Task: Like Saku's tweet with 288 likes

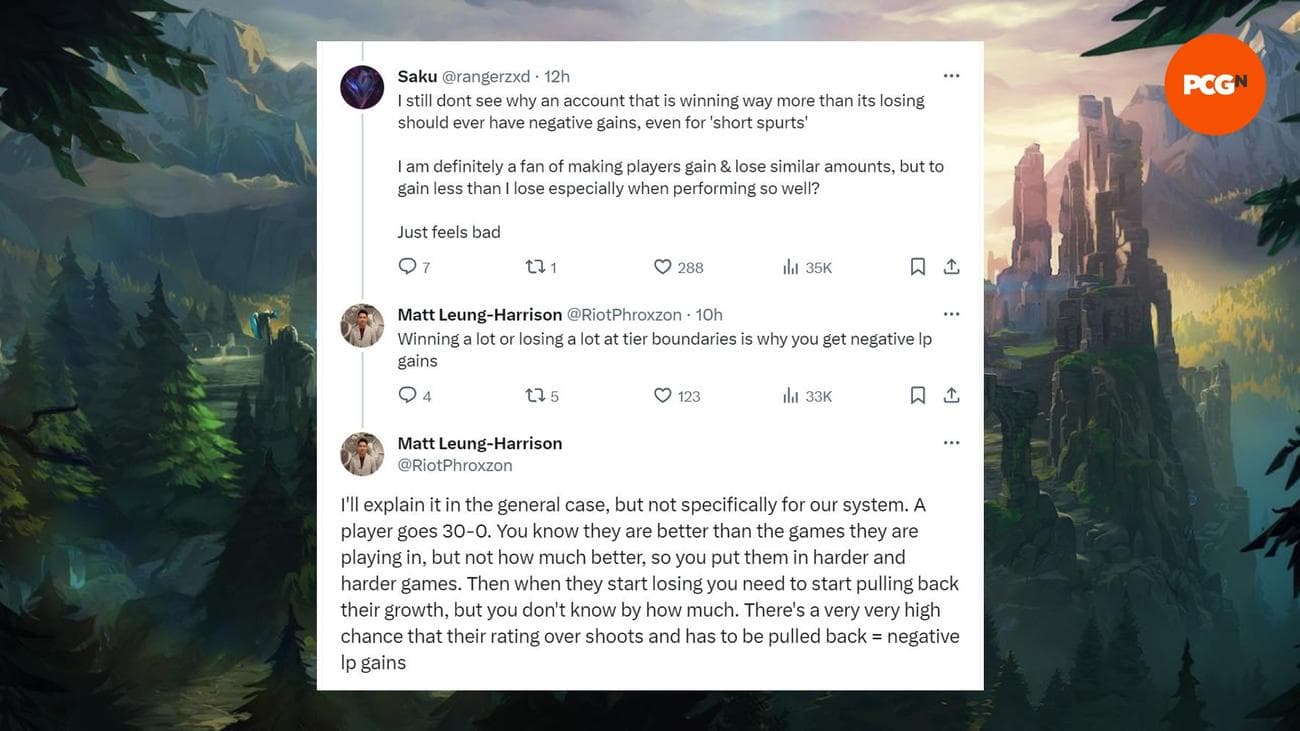Action: click(x=662, y=266)
